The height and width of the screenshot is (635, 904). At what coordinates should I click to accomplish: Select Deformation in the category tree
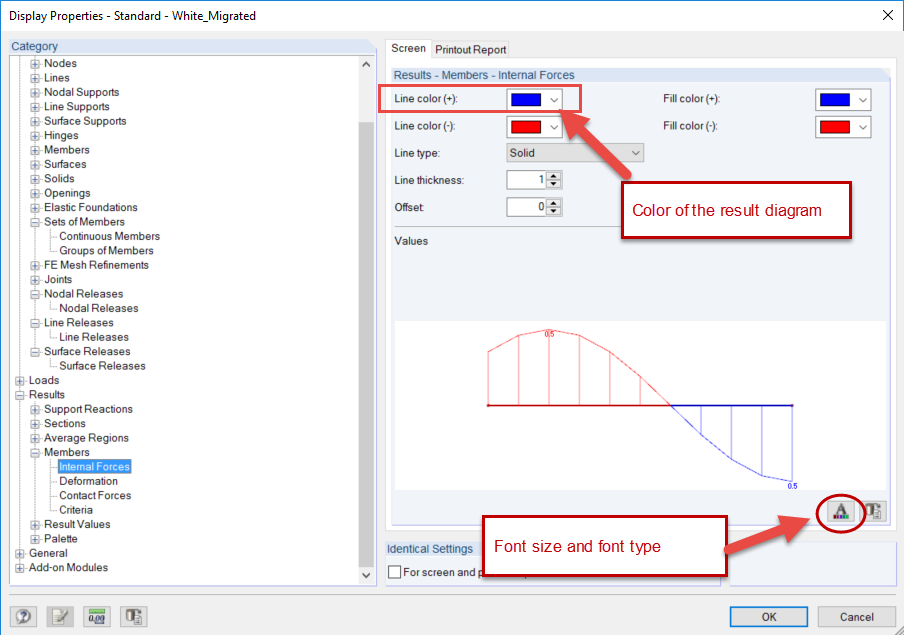(91, 480)
